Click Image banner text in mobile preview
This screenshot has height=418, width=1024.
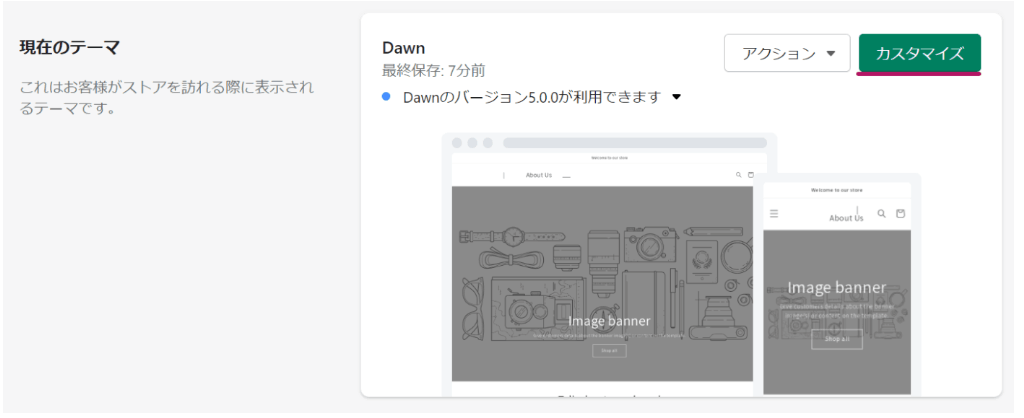[837, 287]
